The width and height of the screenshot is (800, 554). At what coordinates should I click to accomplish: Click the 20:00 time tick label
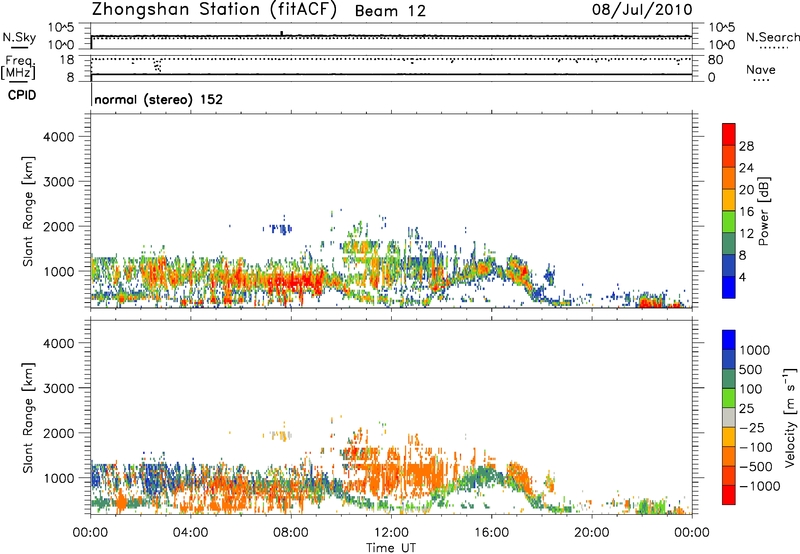click(x=591, y=533)
